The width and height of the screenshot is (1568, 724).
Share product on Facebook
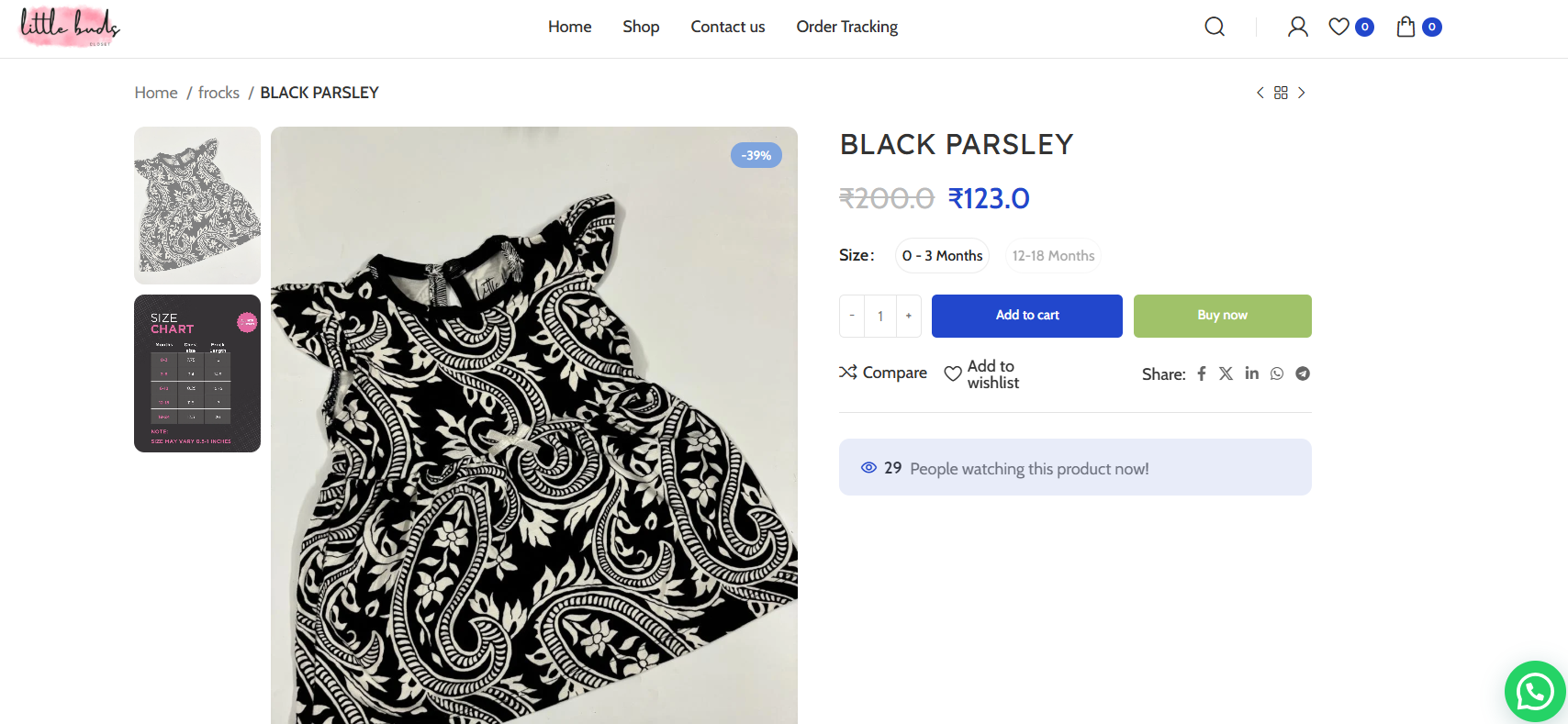tap(1202, 373)
